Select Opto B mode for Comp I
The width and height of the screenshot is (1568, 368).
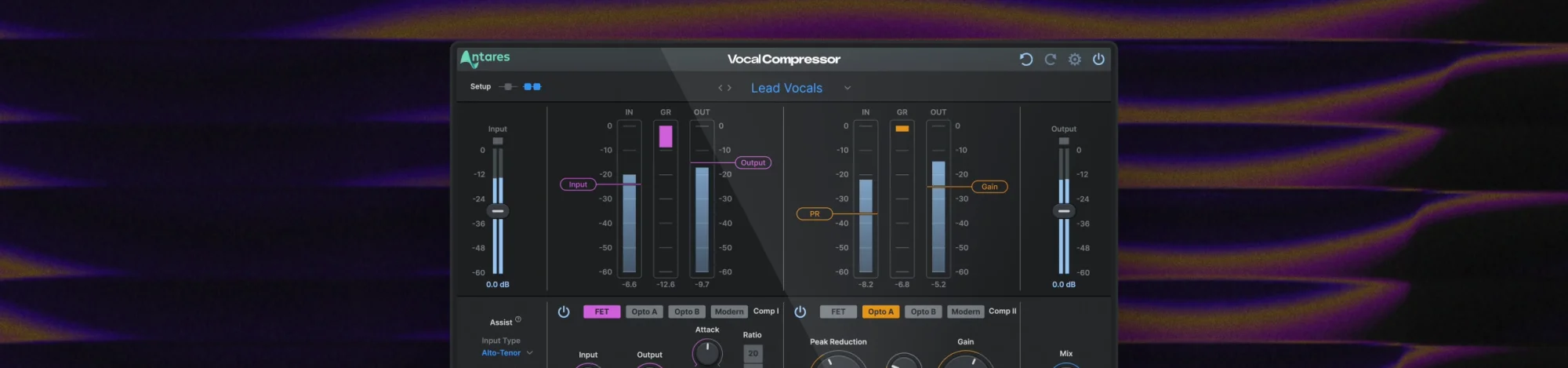point(687,312)
